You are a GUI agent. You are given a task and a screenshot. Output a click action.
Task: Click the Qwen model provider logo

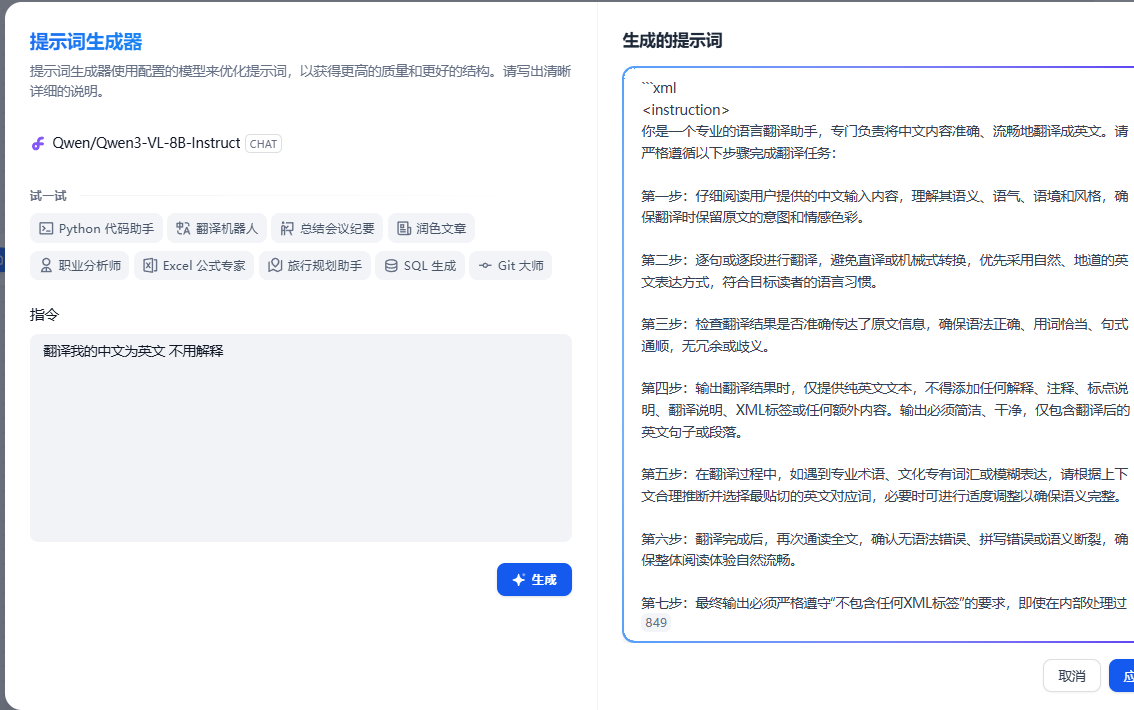point(38,143)
